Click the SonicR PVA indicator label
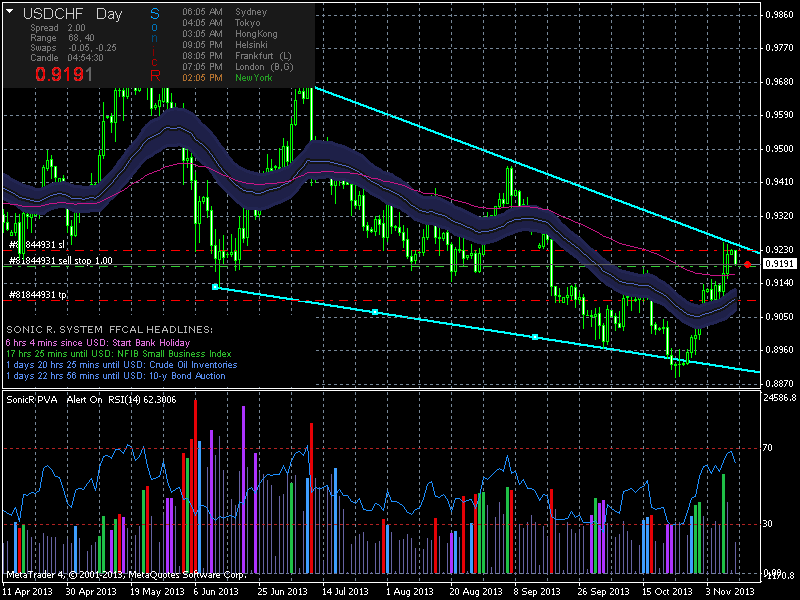 tap(32, 399)
